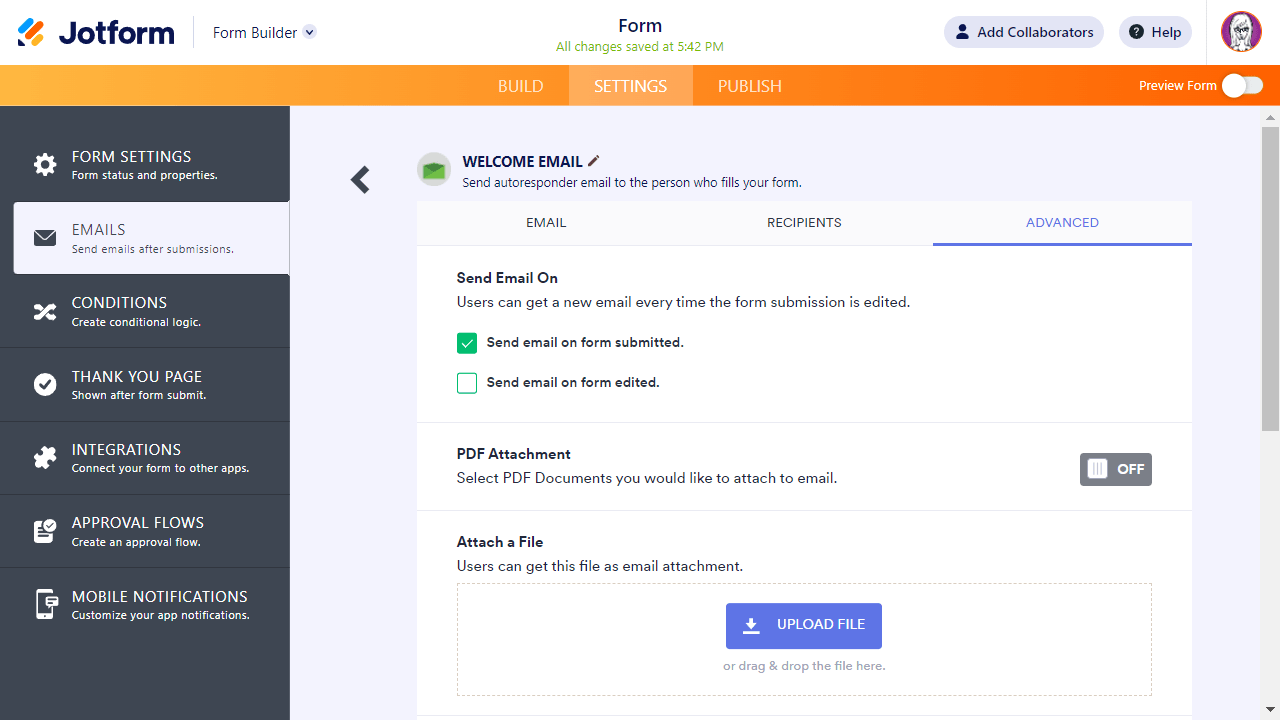Go back using the left chevron arrow

pos(360,180)
